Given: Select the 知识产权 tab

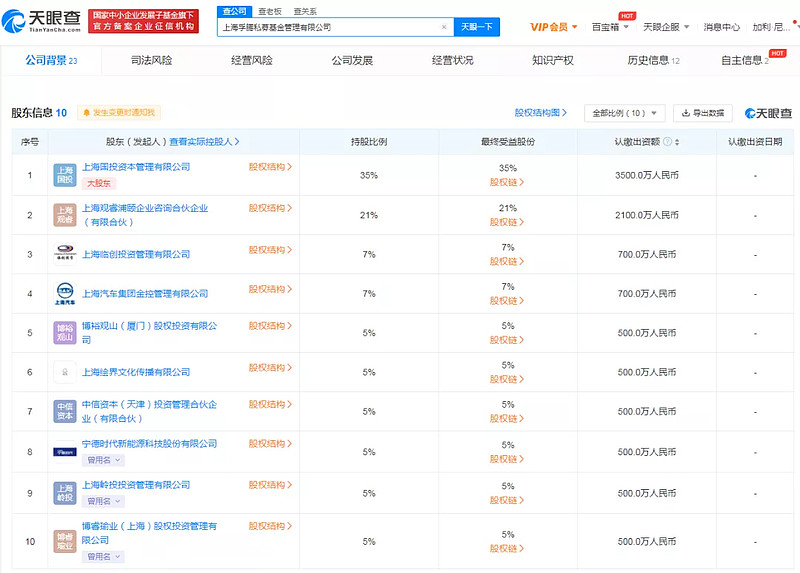Looking at the screenshot, I should click(x=553, y=60).
